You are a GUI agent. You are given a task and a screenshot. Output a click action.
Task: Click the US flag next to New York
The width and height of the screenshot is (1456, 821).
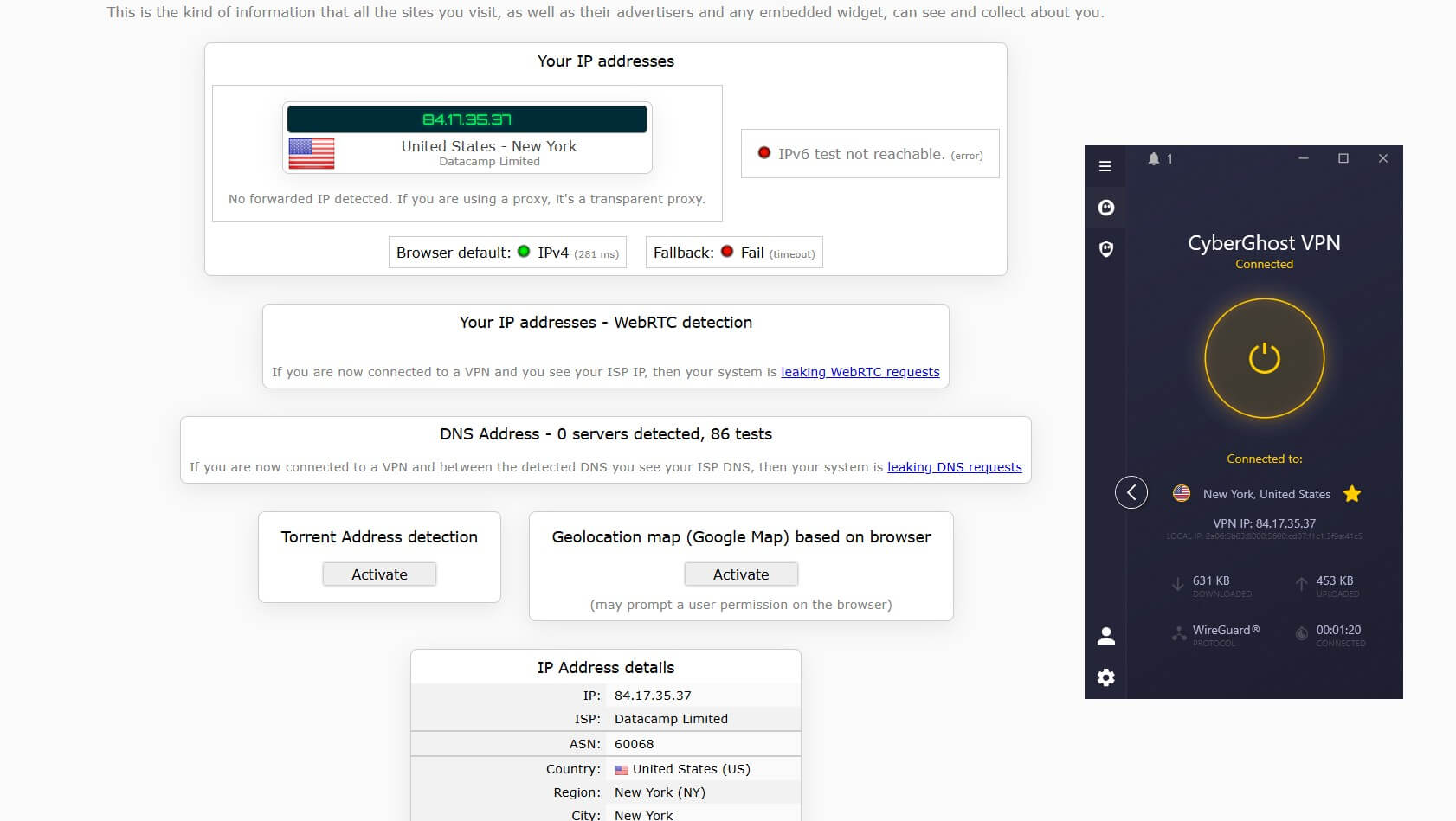click(1181, 493)
